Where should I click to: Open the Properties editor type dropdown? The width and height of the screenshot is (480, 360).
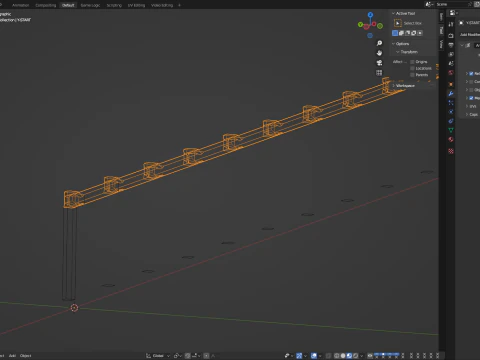point(454,13)
